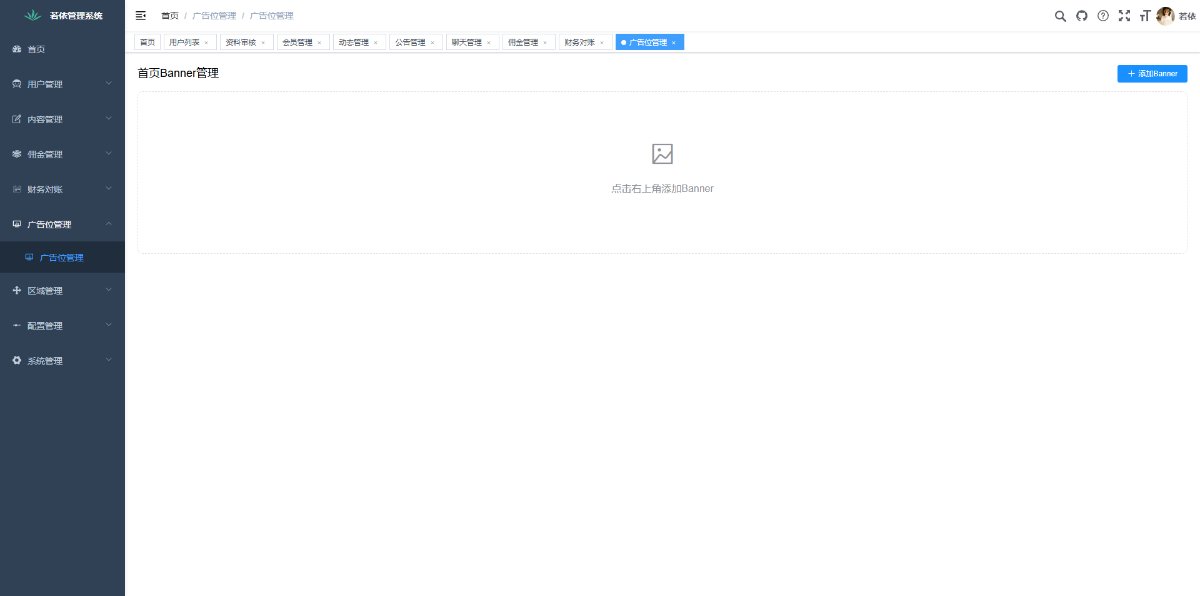Select 广告位管理 submenu item in sidebar
Screen dimensions: 1200x596
coord(62,258)
